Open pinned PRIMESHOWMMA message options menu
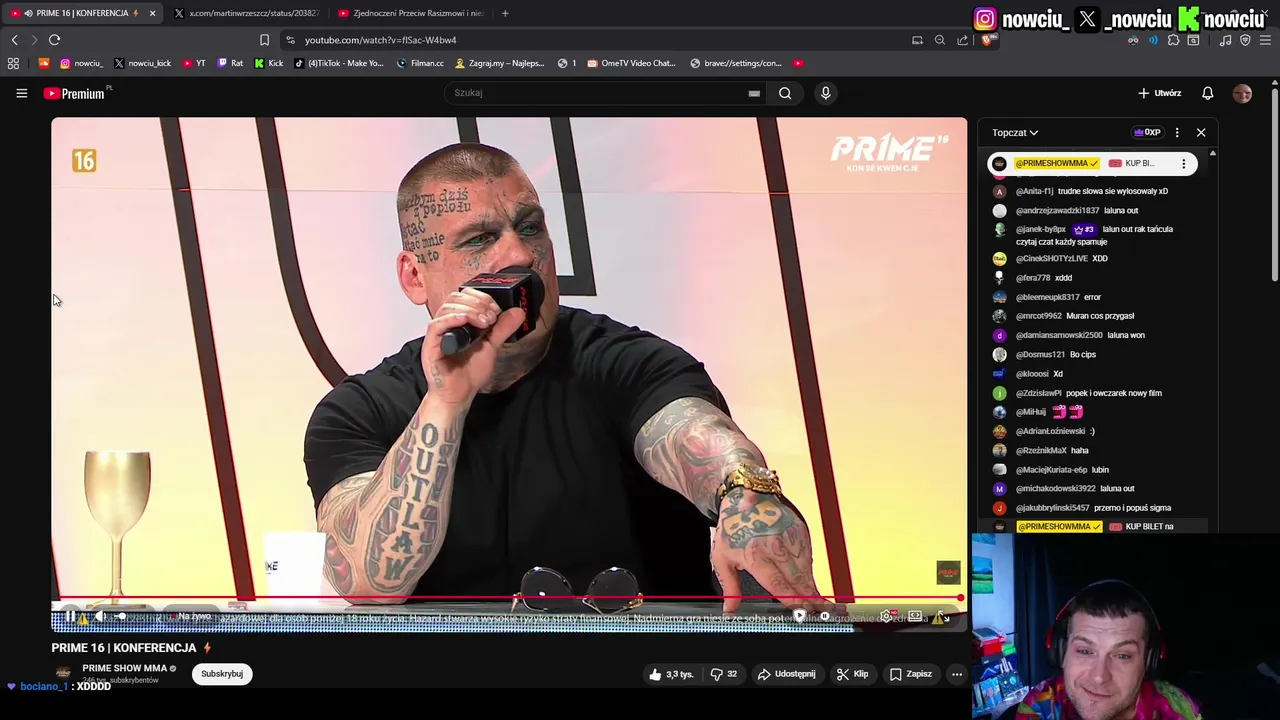1280x720 pixels. [x=1184, y=163]
